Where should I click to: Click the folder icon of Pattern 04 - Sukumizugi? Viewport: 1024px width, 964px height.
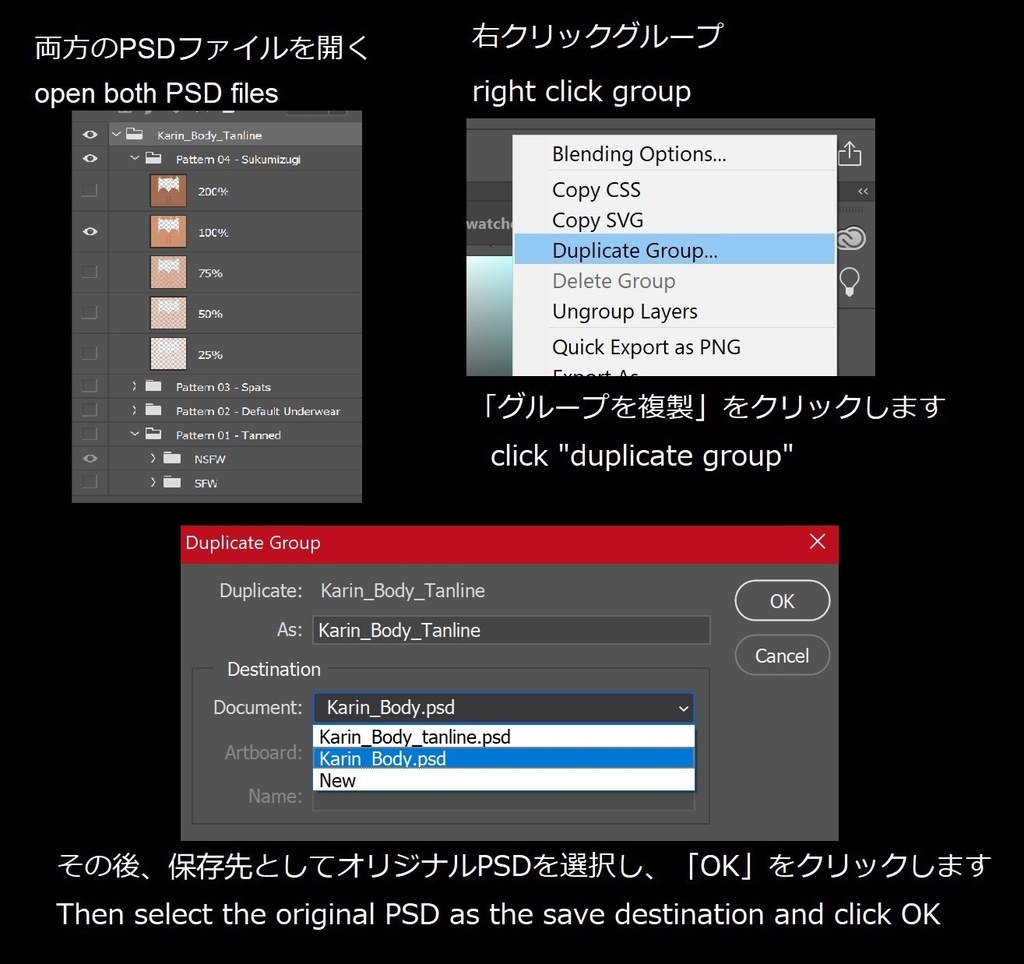(x=151, y=158)
